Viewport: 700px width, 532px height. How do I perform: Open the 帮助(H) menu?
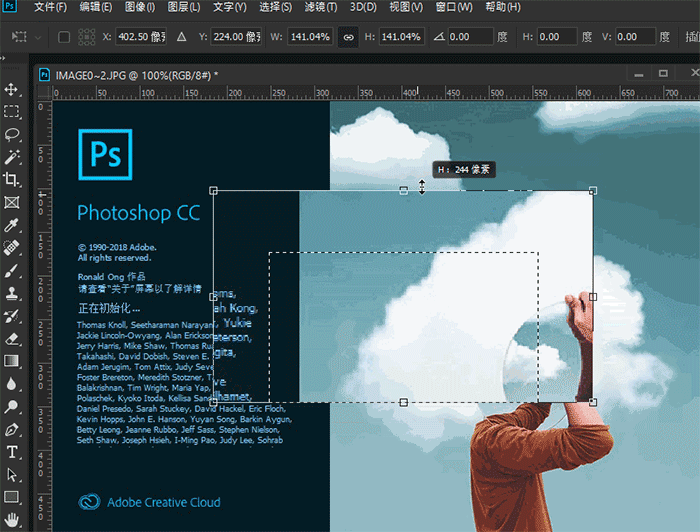[503, 7]
